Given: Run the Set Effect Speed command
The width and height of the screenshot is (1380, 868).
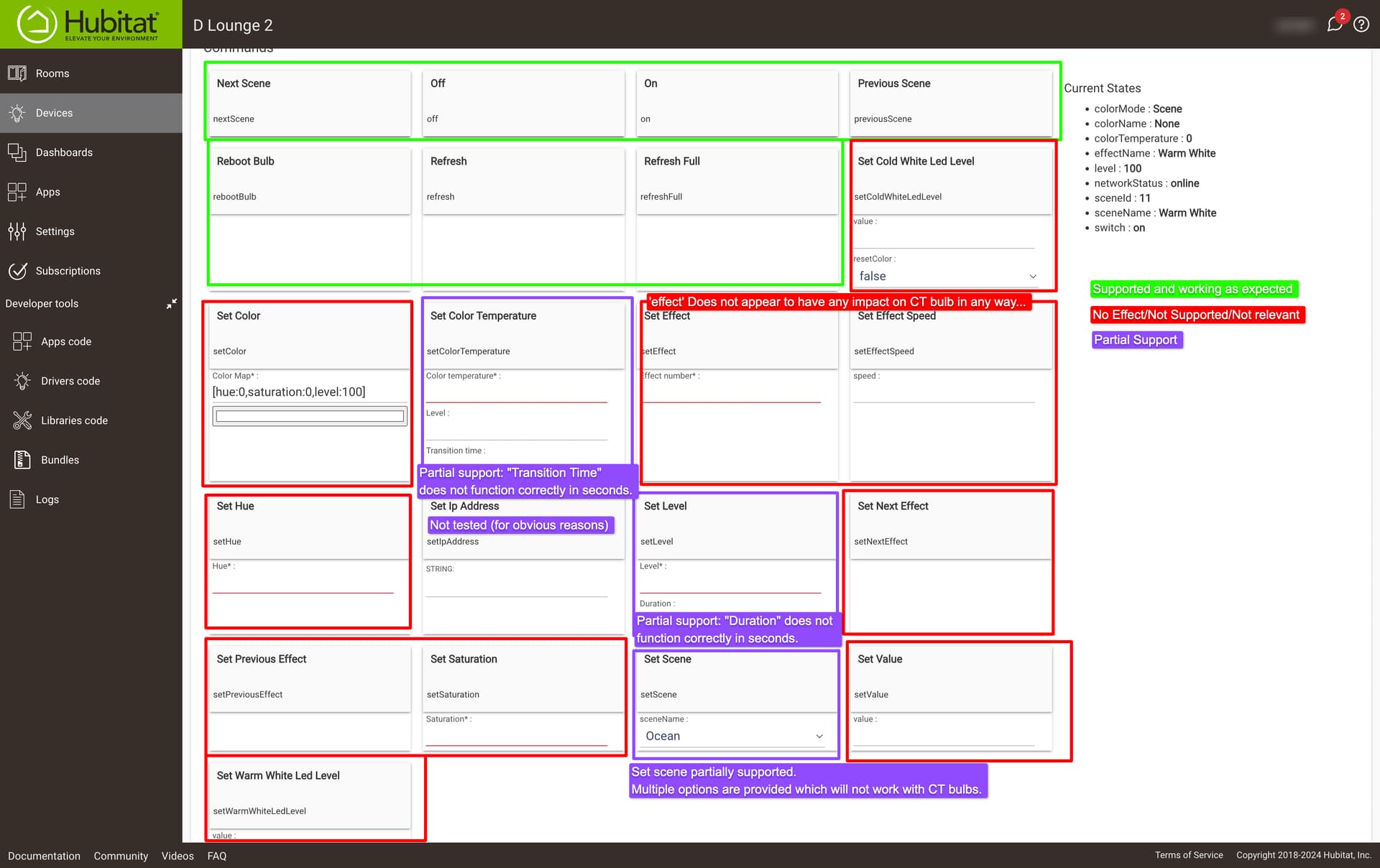Looking at the screenshot, I should click(951, 335).
